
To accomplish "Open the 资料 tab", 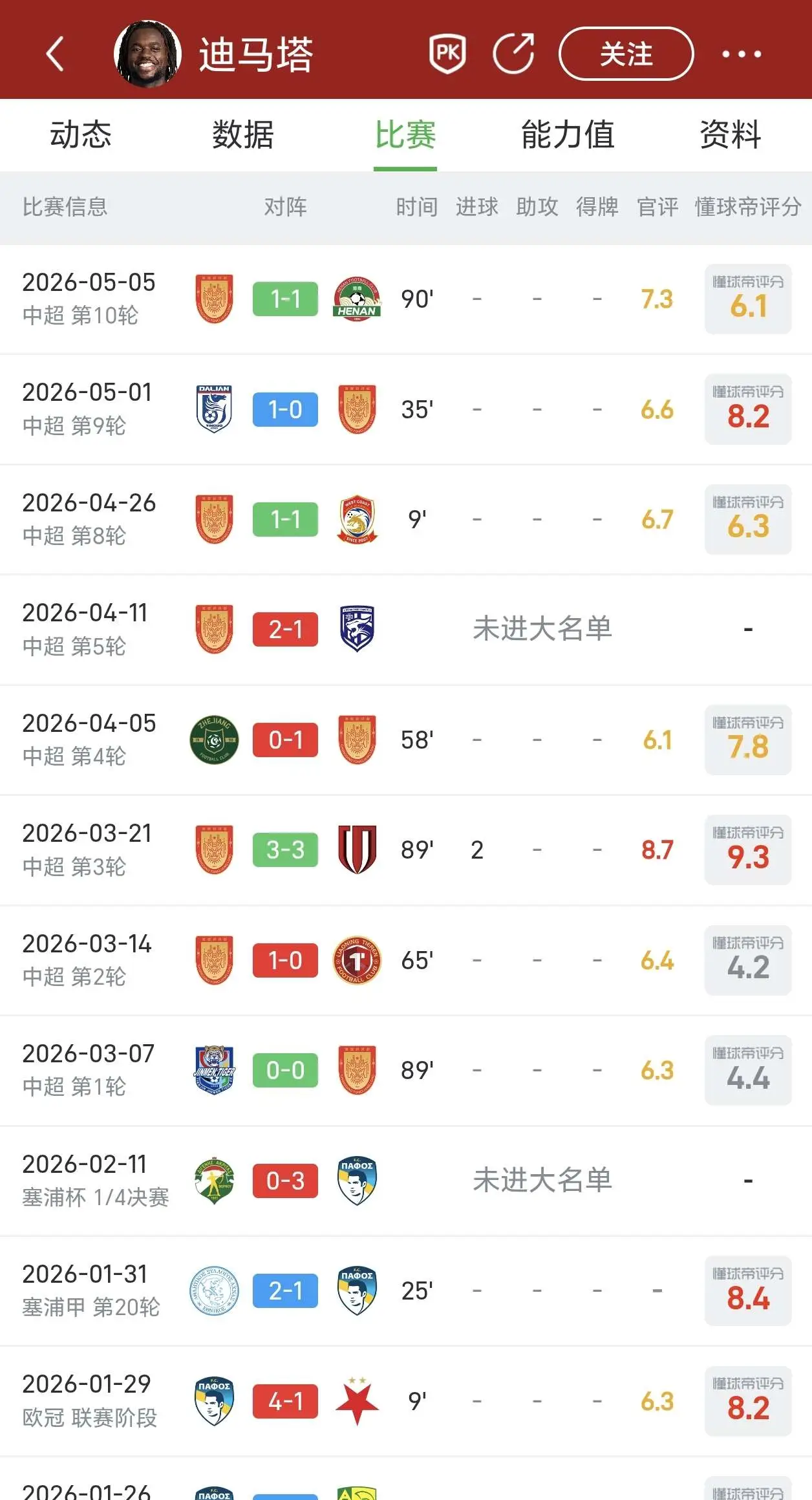I will pyautogui.click(x=731, y=134).
